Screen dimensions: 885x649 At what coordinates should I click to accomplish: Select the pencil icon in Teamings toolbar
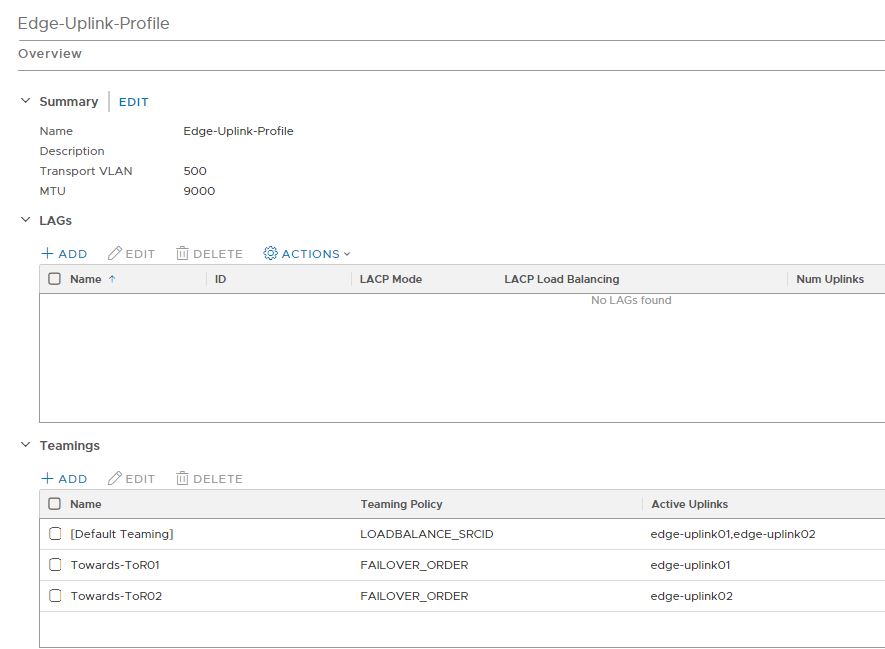click(117, 478)
